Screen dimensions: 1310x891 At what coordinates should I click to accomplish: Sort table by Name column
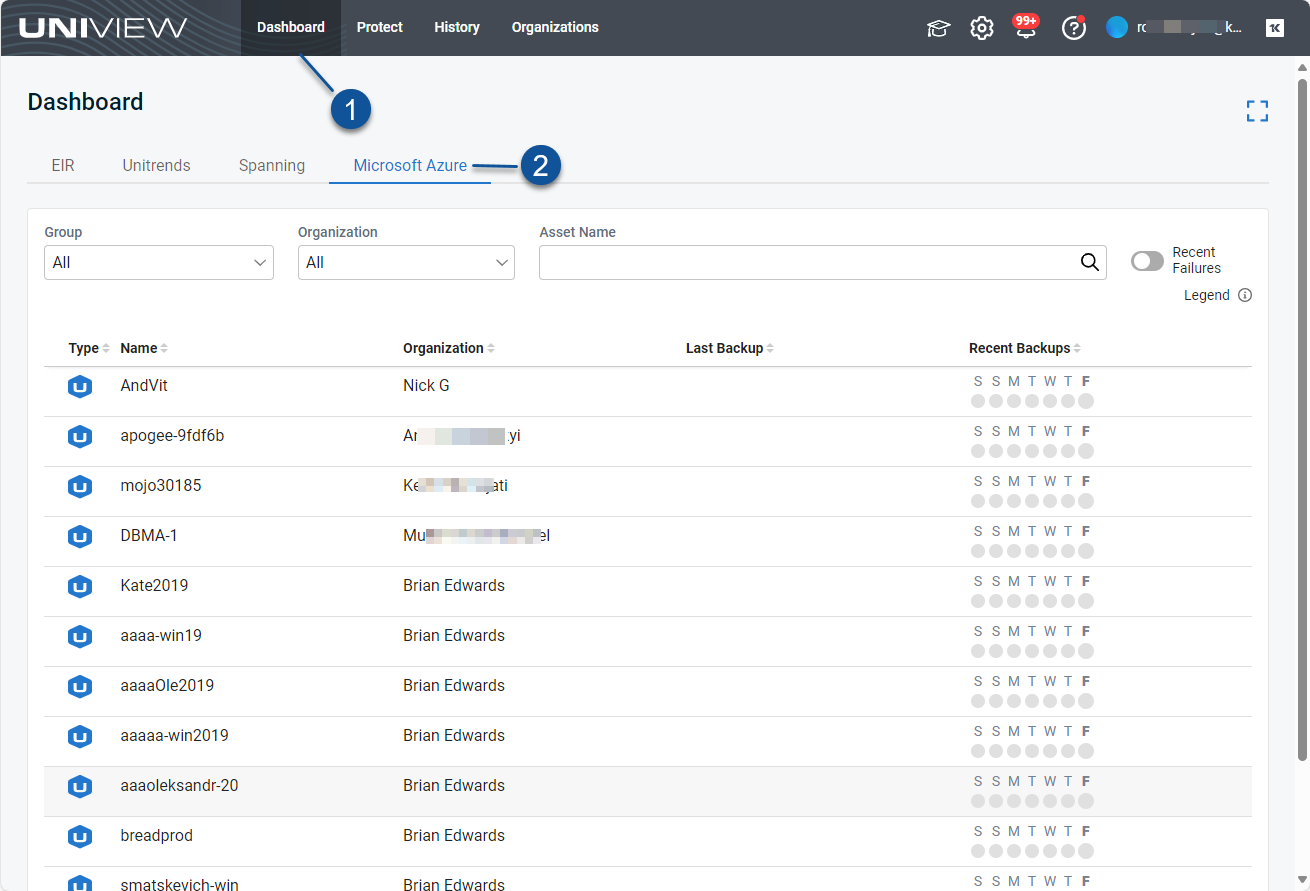tap(144, 348)
